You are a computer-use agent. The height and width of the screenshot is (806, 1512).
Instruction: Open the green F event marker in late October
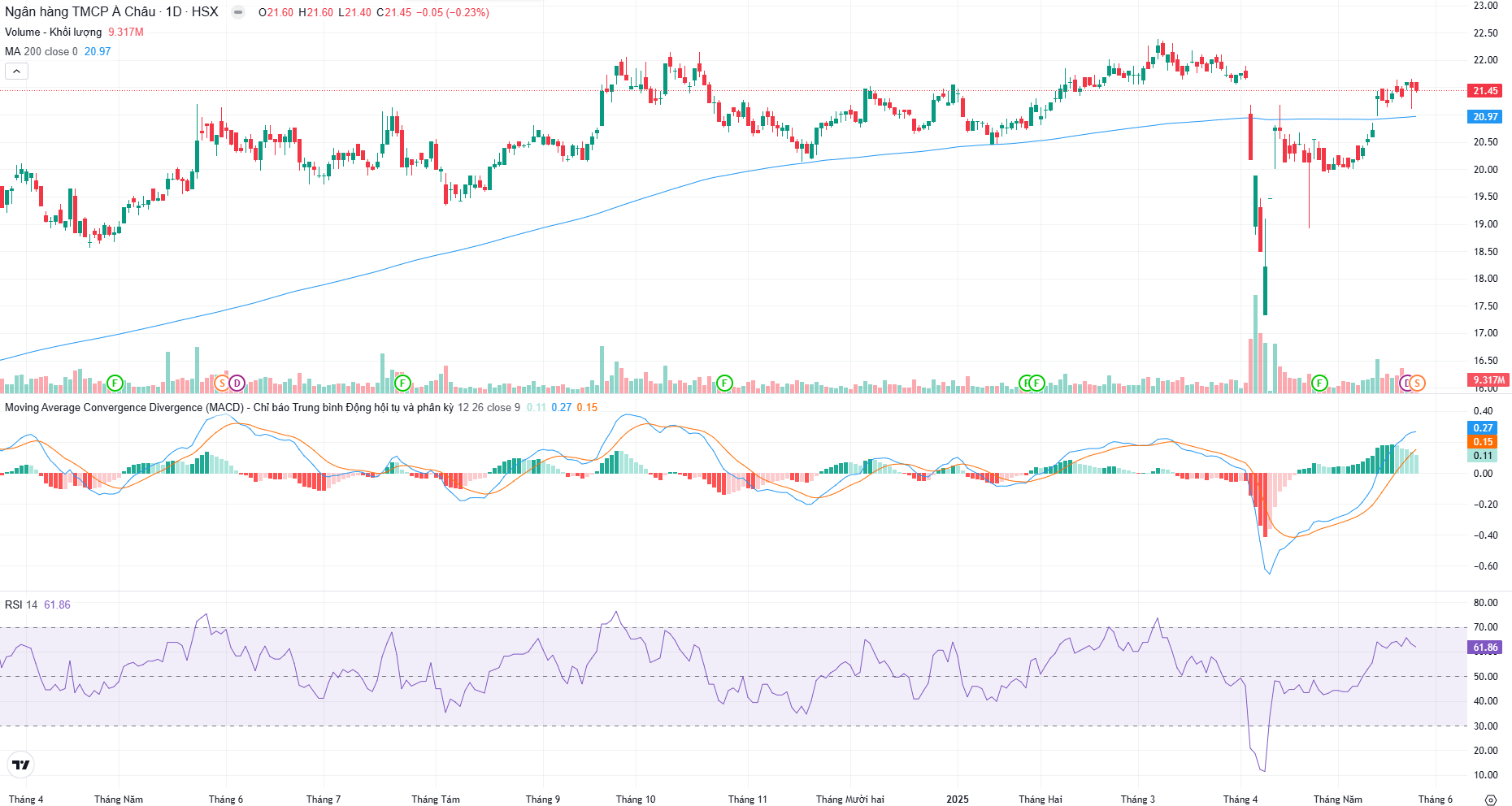pyautogui.click(x=724, y=383)
